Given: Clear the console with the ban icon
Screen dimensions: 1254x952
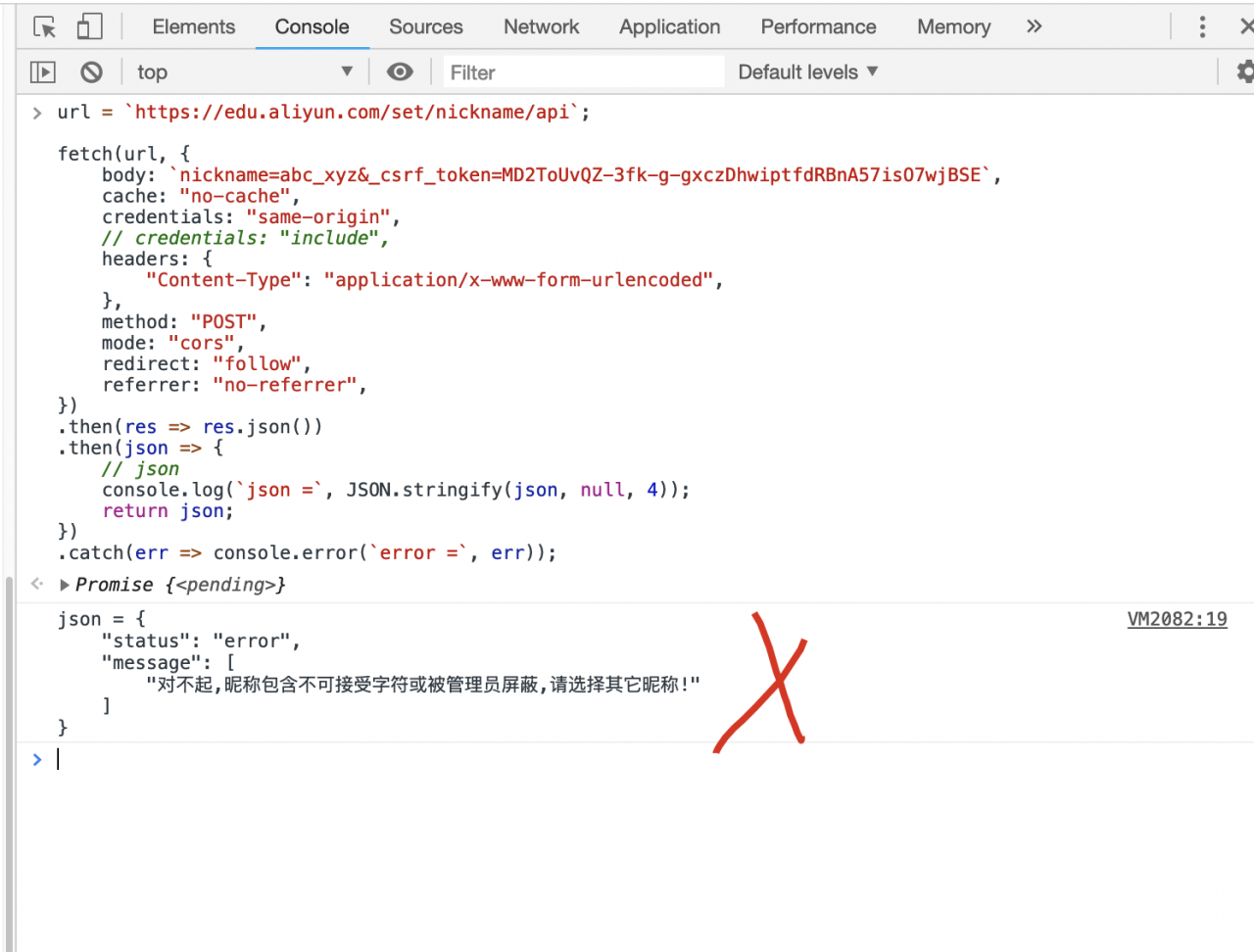Looking at the screenshot, I should point(91,71).
